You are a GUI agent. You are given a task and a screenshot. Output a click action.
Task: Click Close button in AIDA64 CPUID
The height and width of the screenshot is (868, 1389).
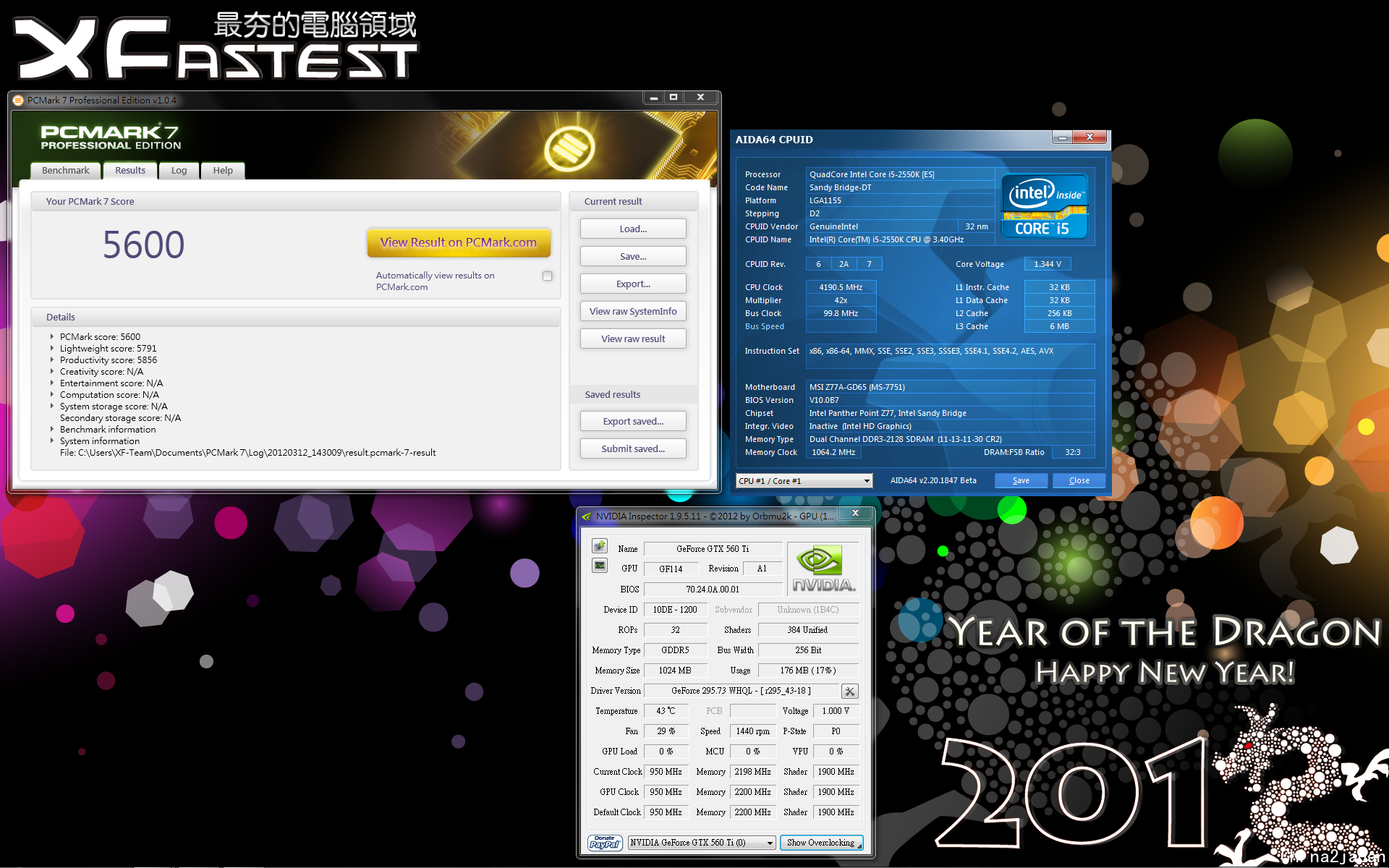[1079, 480]
